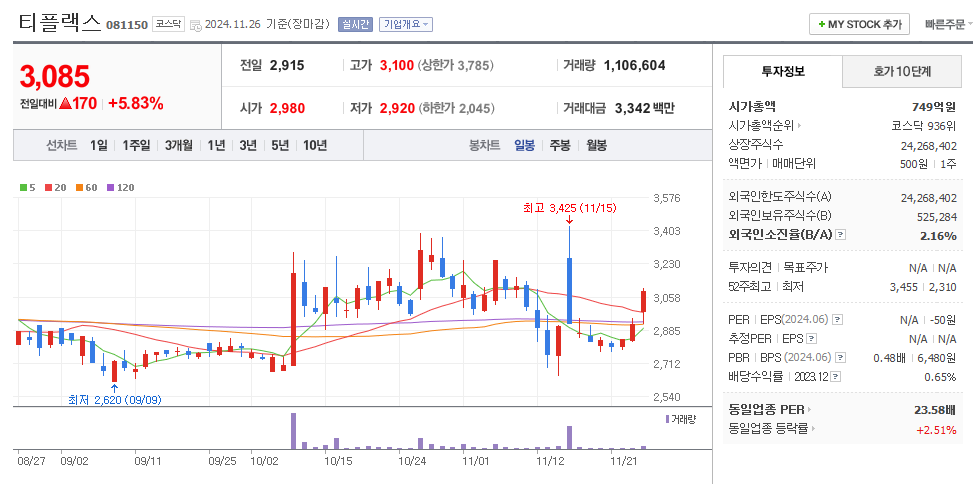Click the 시가총액순위 link

[761, 126]
